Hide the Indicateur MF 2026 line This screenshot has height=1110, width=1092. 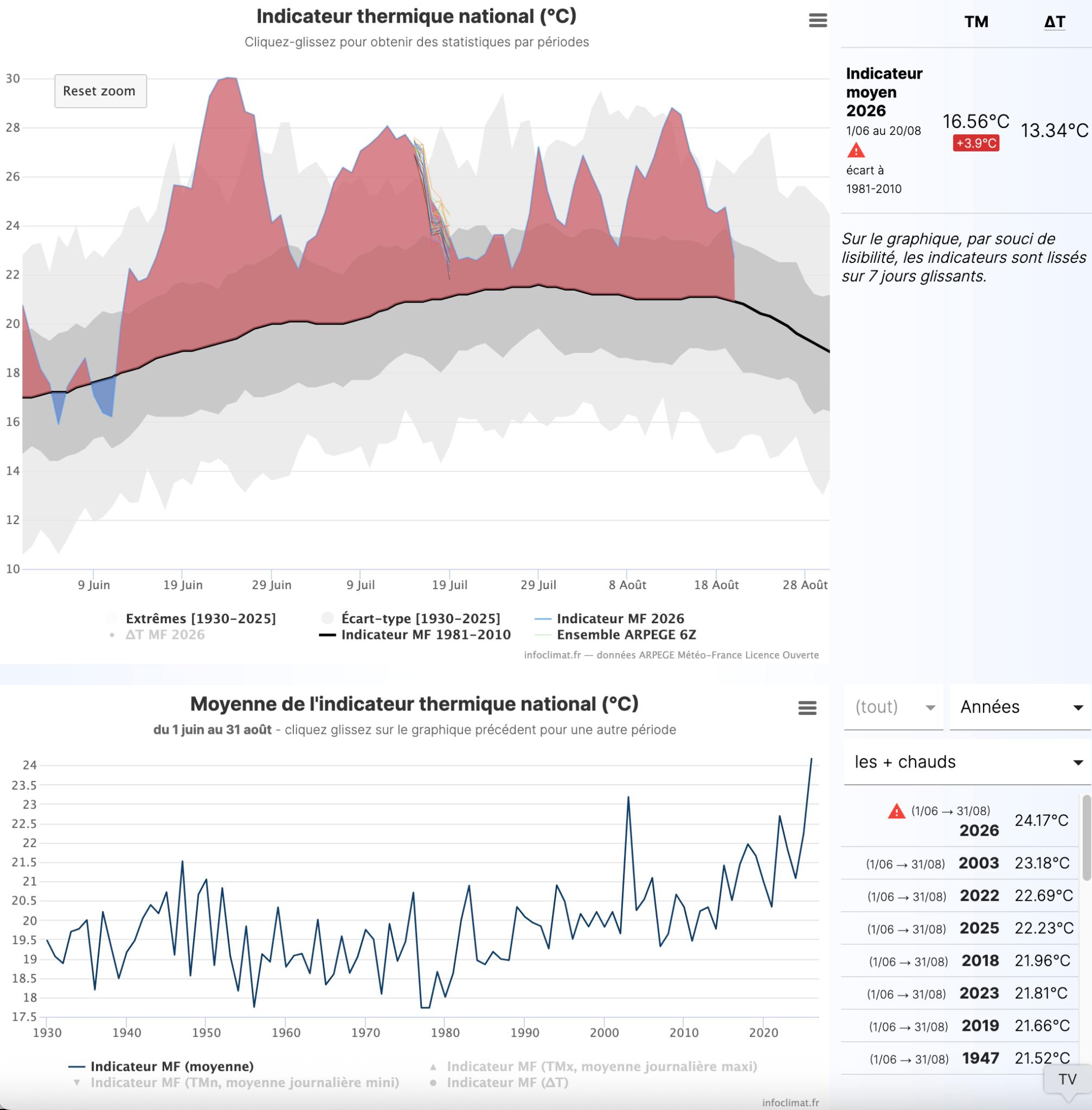pos(609,618)
